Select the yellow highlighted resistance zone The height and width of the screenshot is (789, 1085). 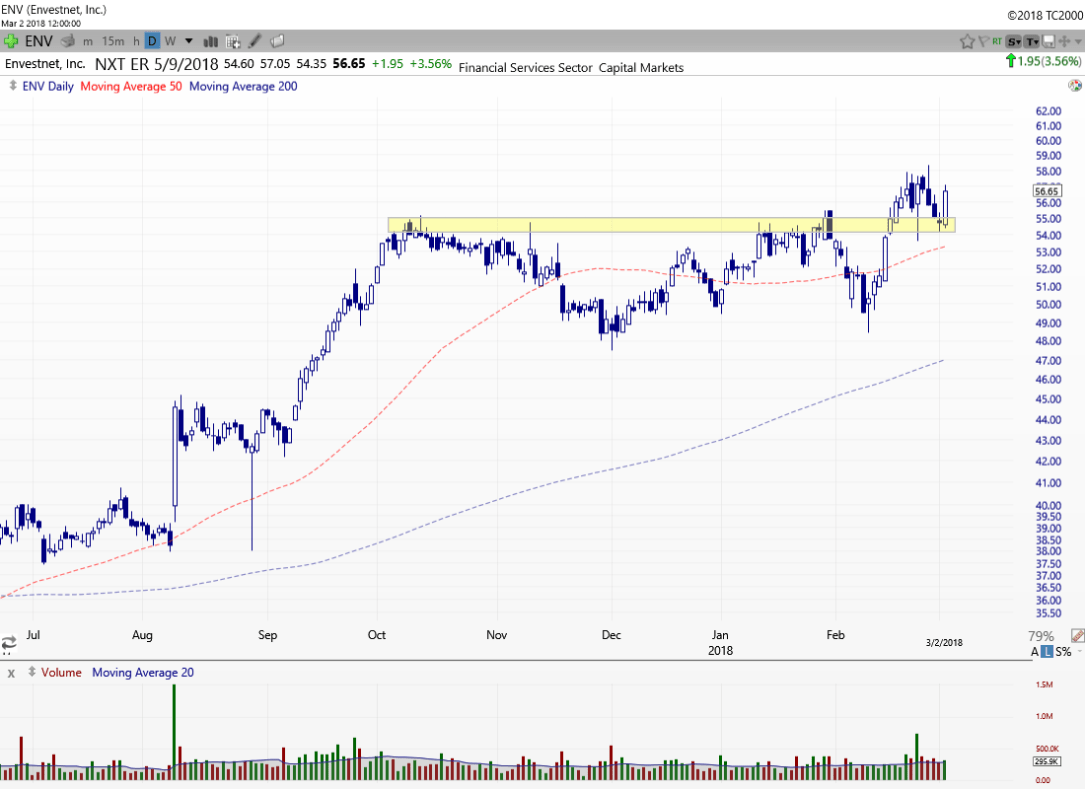(x=670, y=225)
